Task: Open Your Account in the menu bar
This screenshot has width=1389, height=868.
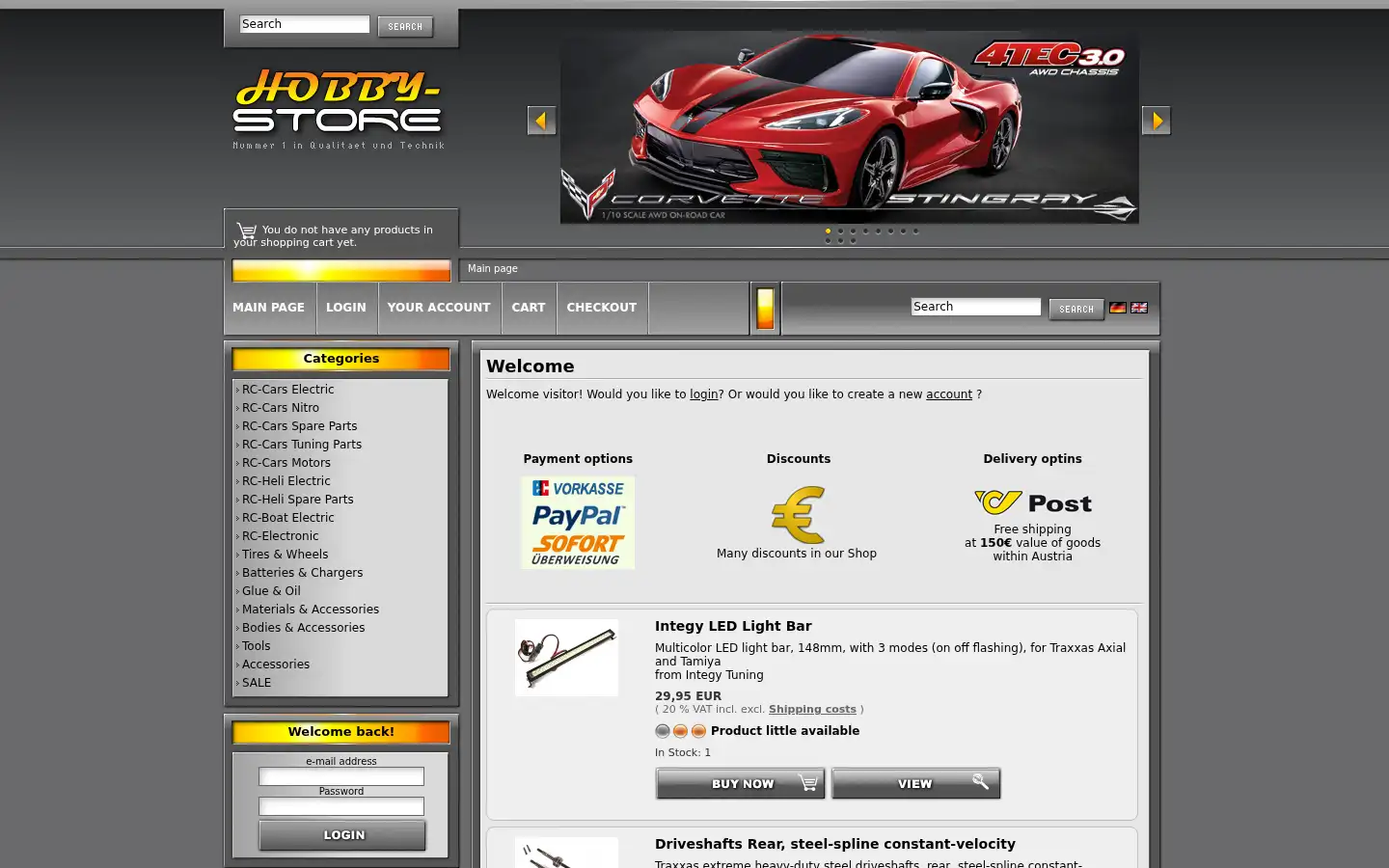Action: pyautogui.click(x=439, y=308)
